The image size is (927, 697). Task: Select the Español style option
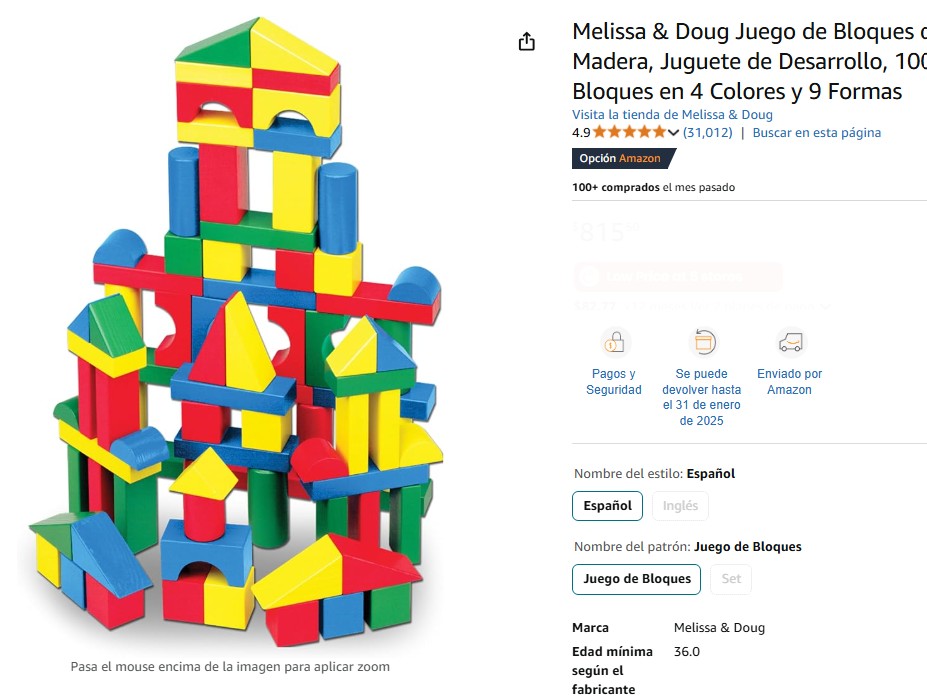coord(607,506)
